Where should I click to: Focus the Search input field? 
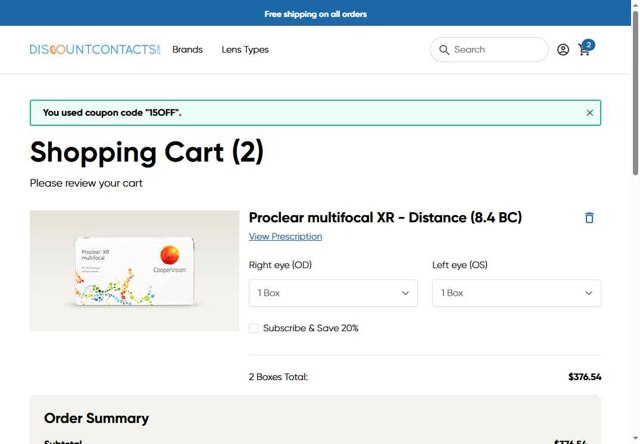[489, 50]
